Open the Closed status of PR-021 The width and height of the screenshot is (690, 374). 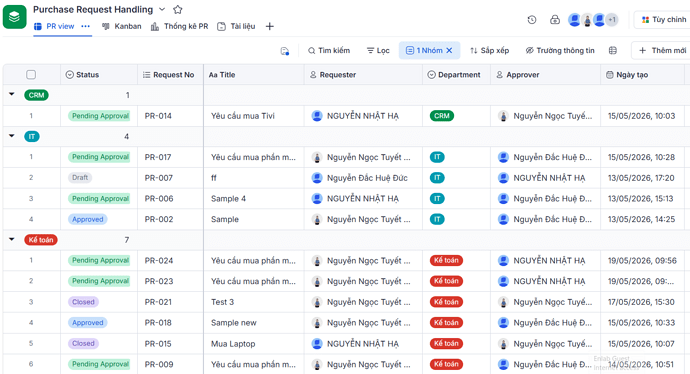pos(83,302)
